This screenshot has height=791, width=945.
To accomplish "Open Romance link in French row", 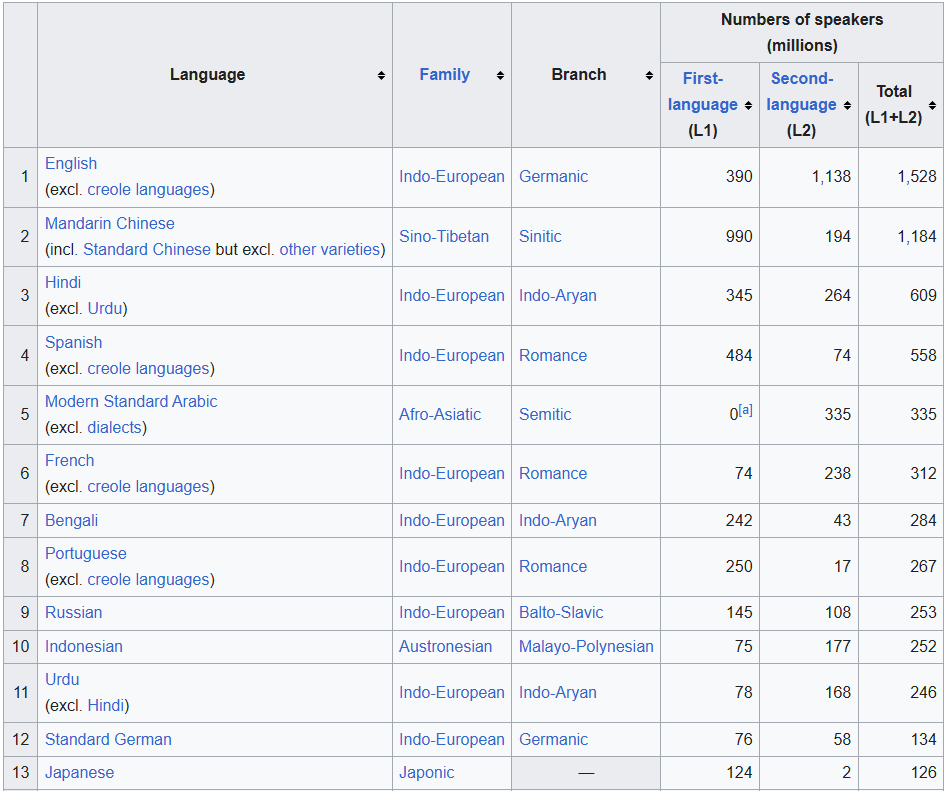I will point(553,473).
